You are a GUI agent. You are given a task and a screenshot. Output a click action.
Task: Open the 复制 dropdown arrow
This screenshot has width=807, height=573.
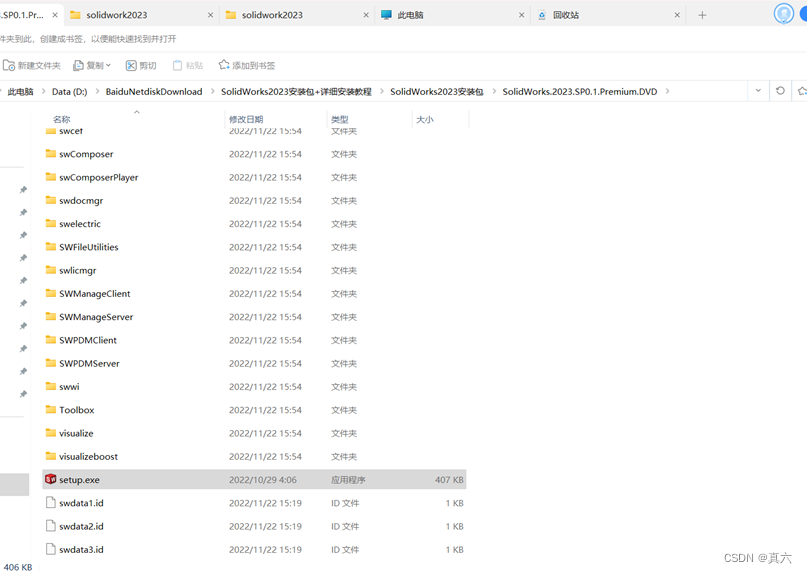coord(109,65)
